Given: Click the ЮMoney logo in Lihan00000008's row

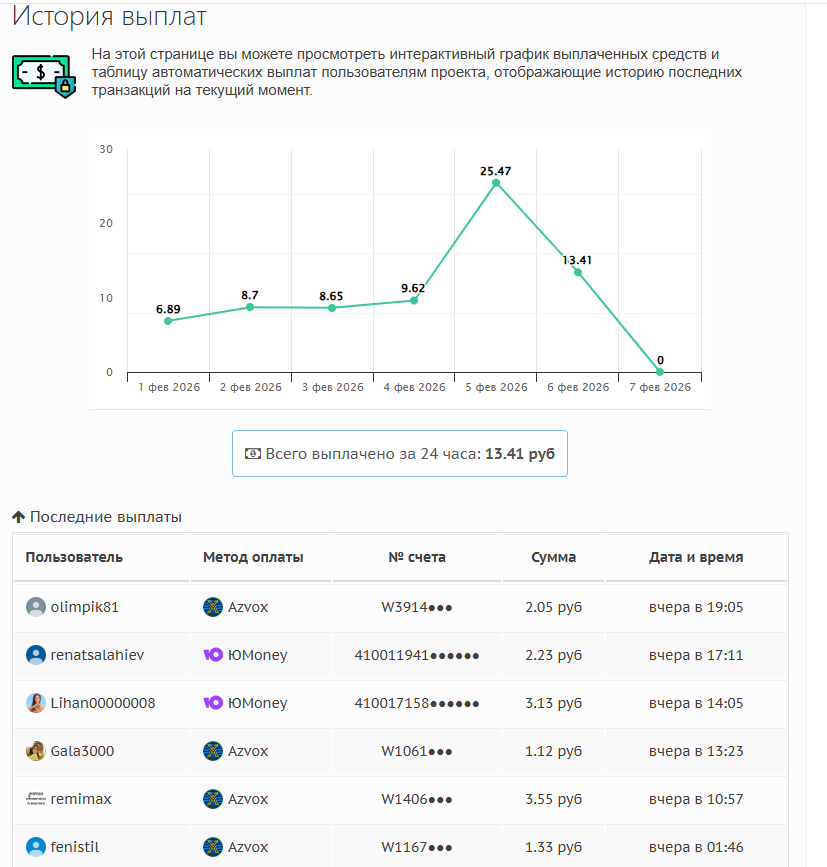Looking at the screenshot, I should tap(213, 703).
